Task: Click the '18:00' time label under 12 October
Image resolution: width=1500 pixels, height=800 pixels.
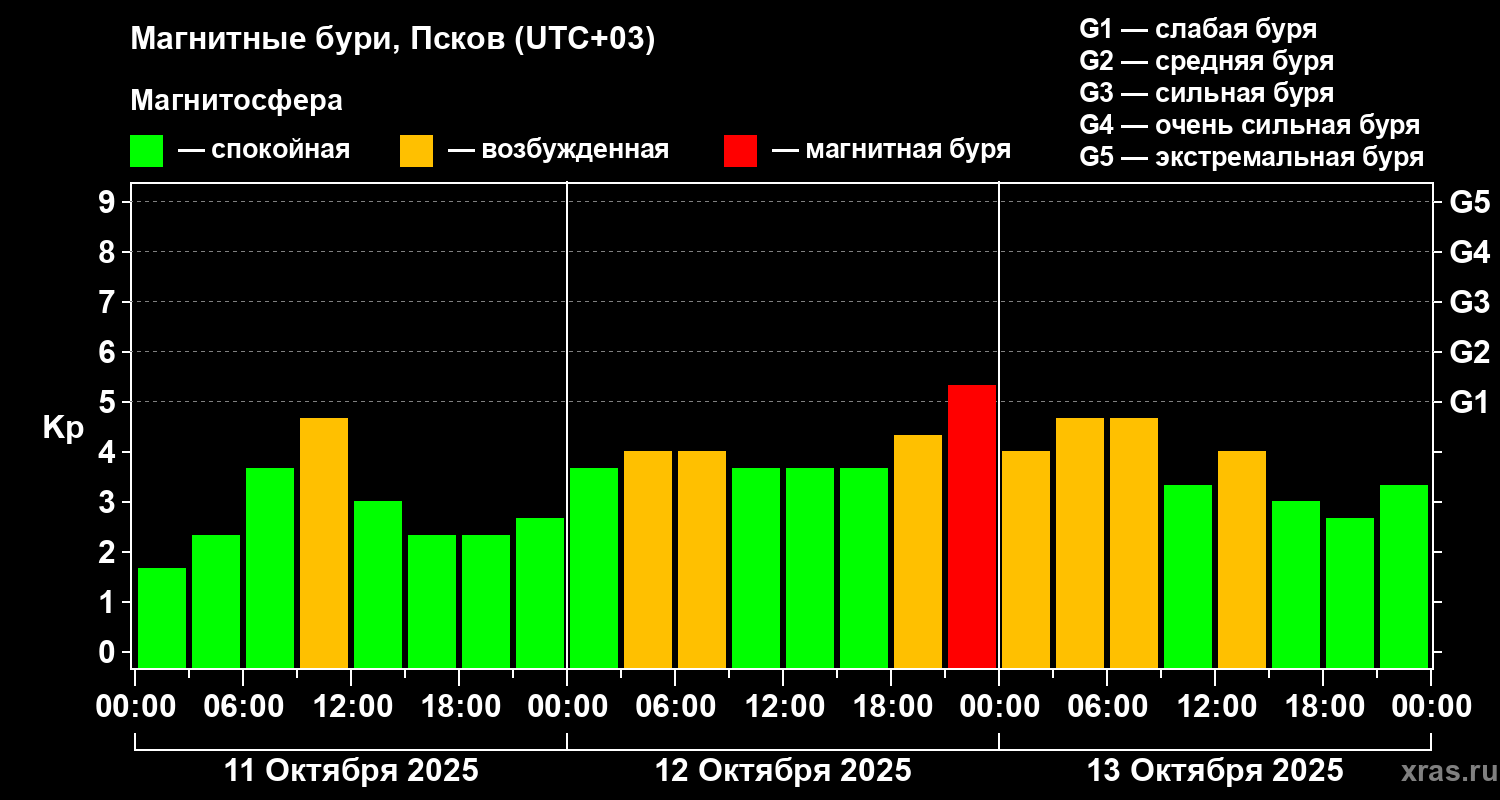Action: (891, 706)
